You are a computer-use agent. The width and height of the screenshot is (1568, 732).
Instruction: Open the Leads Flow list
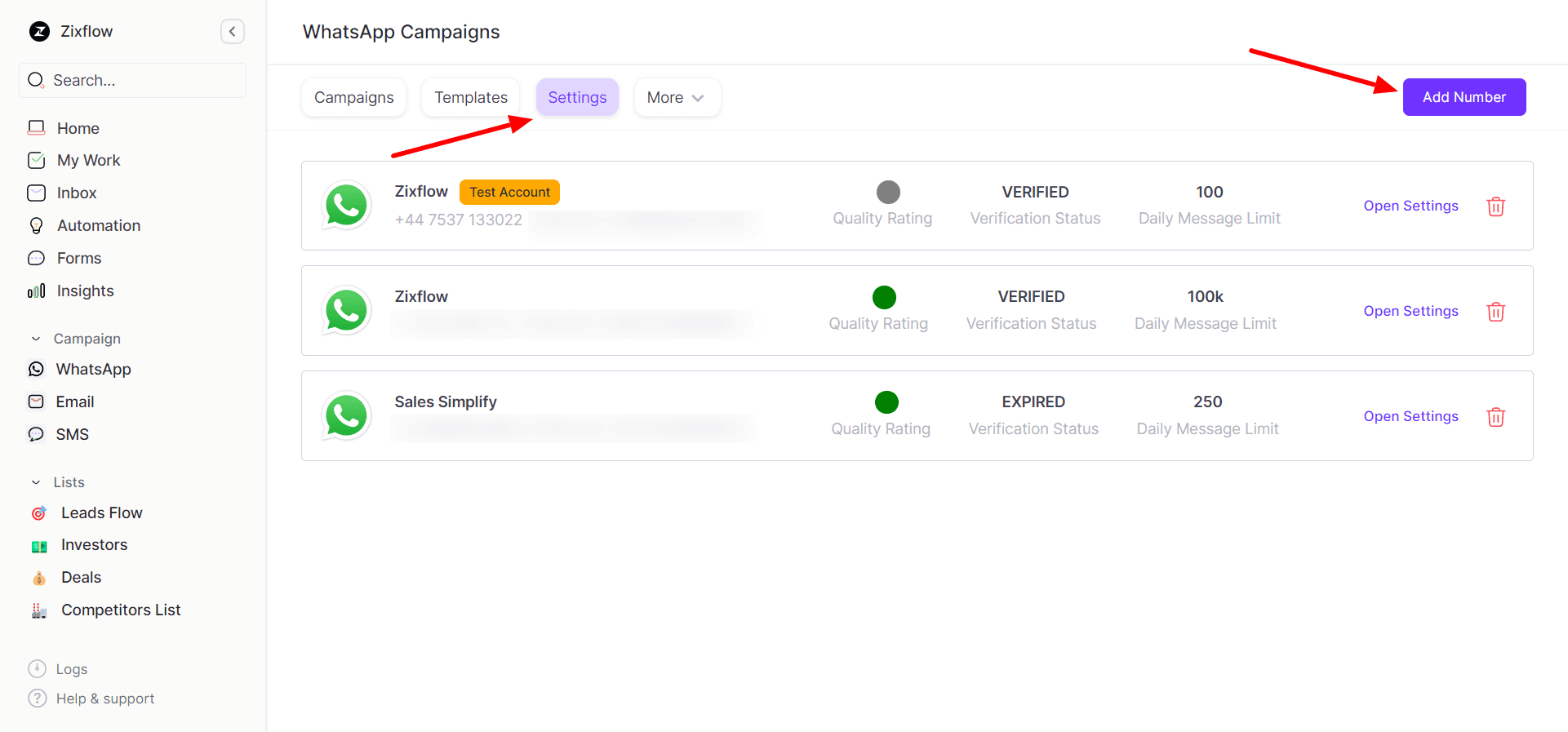click(101, 512)
